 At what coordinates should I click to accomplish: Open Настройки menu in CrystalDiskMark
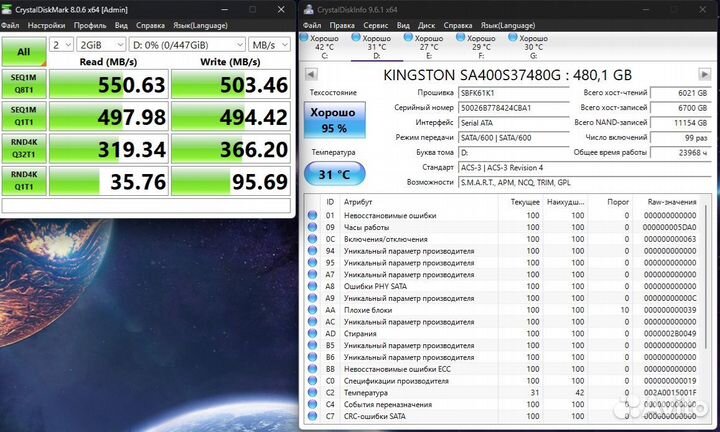pos(46,25)
